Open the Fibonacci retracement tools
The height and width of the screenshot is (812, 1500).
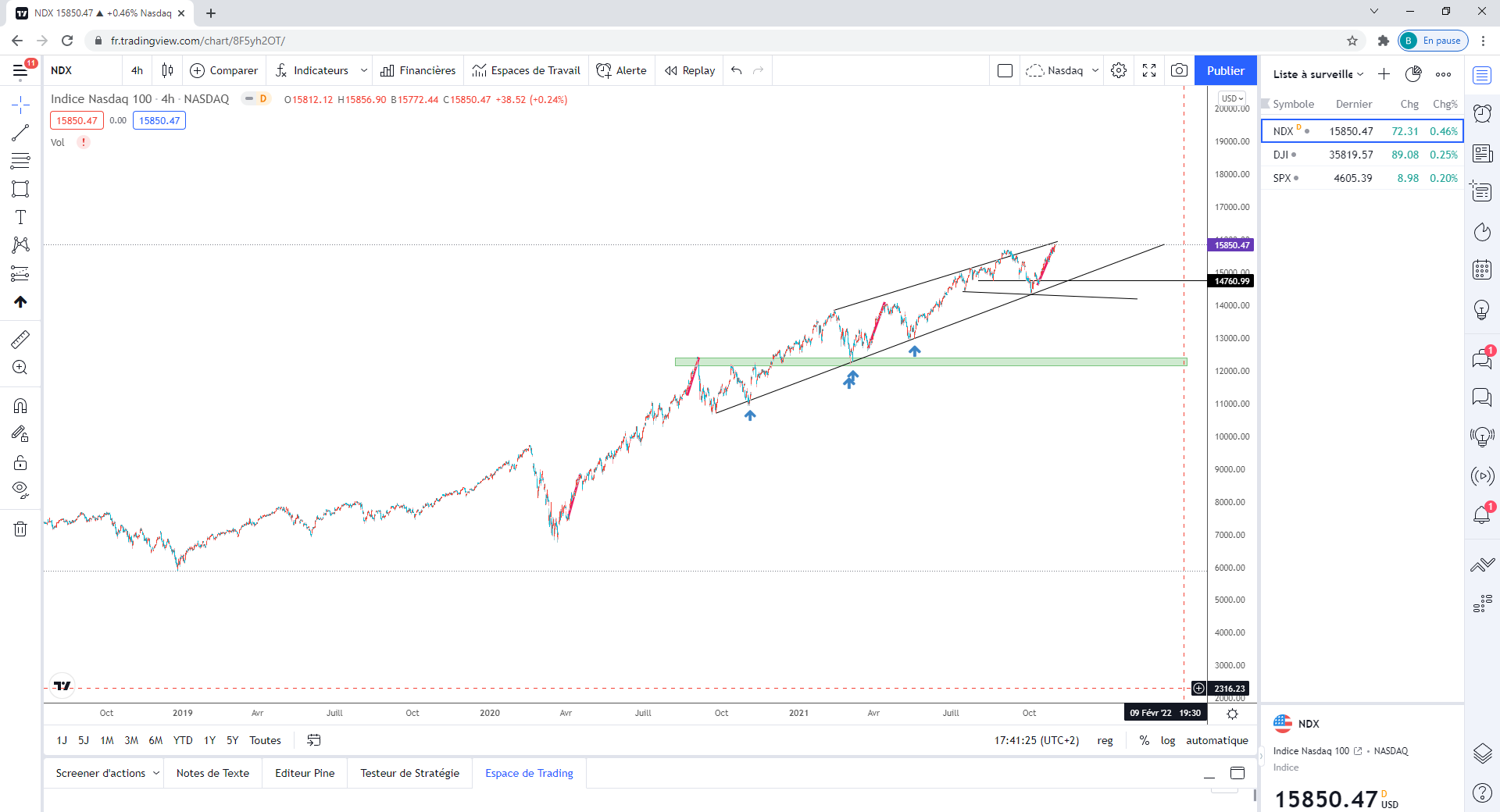[x=20, y=161]
